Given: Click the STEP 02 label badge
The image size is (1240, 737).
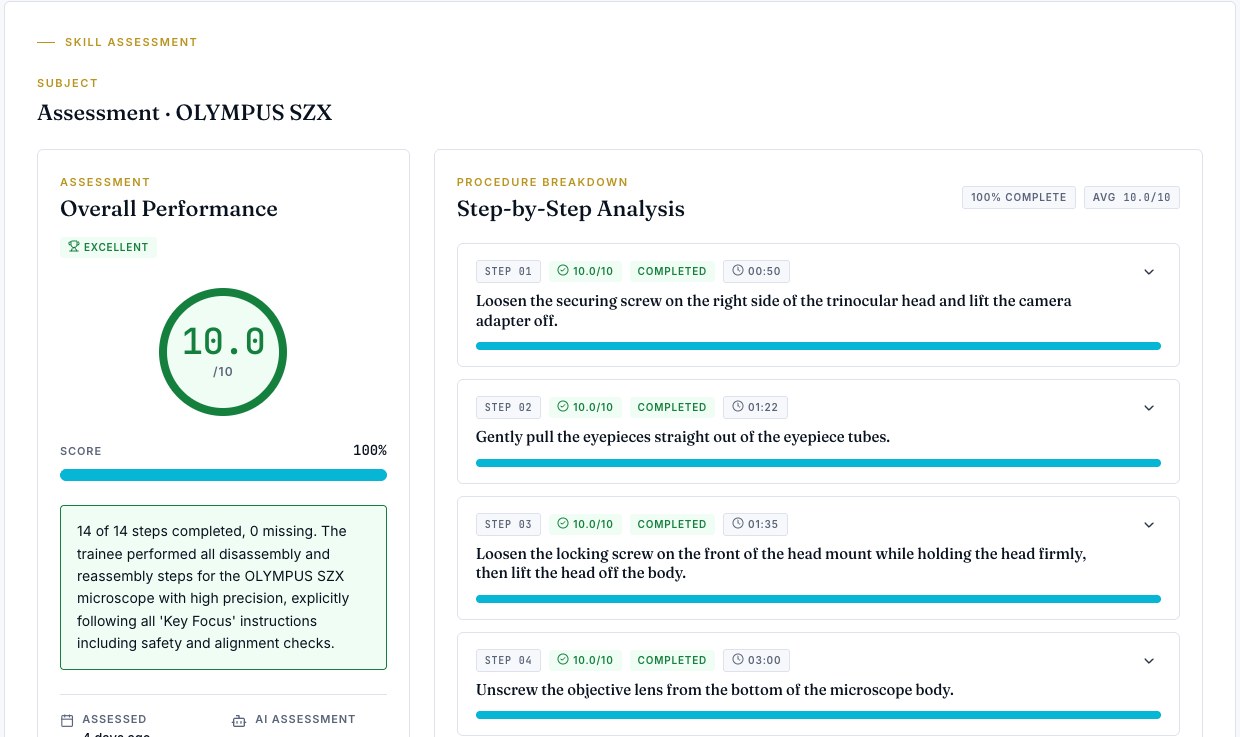Looking at the screenshot, I should [x=509, y=407].
